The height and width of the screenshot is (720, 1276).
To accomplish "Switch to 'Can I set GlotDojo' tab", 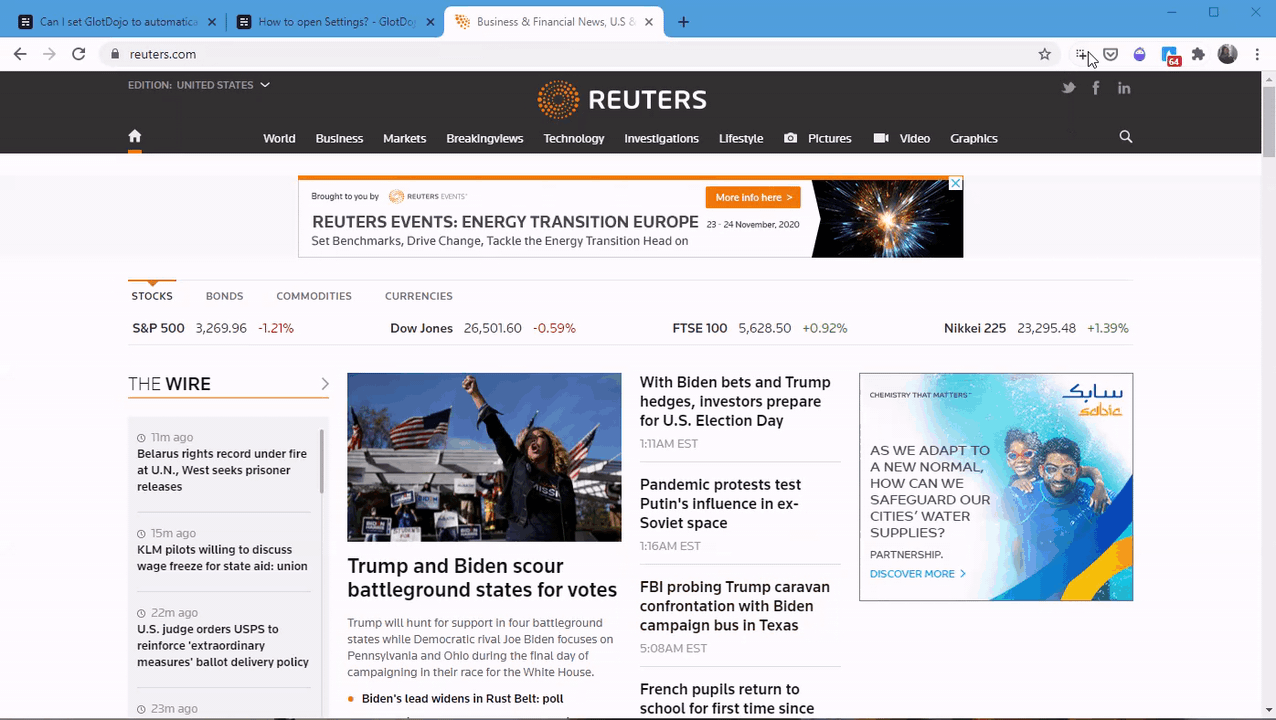I will coord(117,22).
